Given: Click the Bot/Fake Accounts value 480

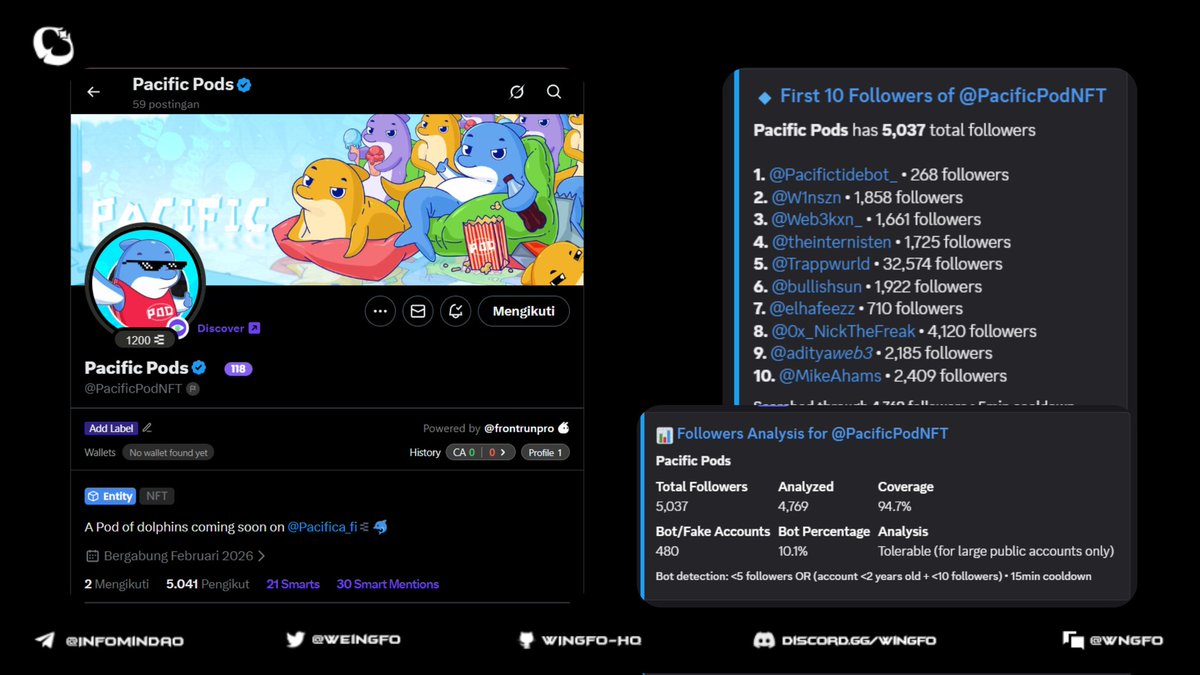Looking at the screenshot, I should tap(667, 551).
